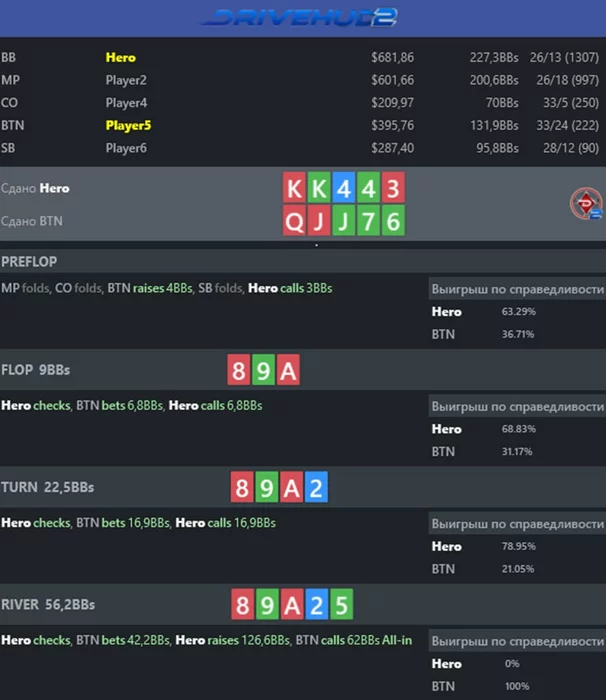This screenshot has width=606, height=700.
Task: Click Player5's stack $395,76
Action: click(x=393, y=125)
